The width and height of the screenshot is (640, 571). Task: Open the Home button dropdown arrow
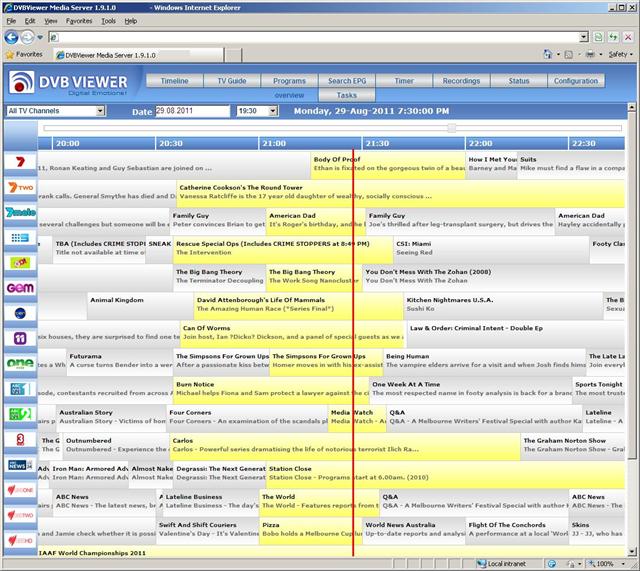(x=558, y=54)
